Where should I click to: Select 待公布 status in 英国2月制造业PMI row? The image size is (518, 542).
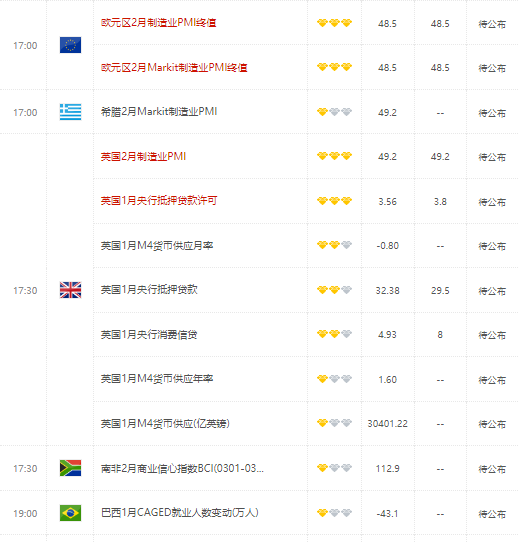click(x=492, y=157)
